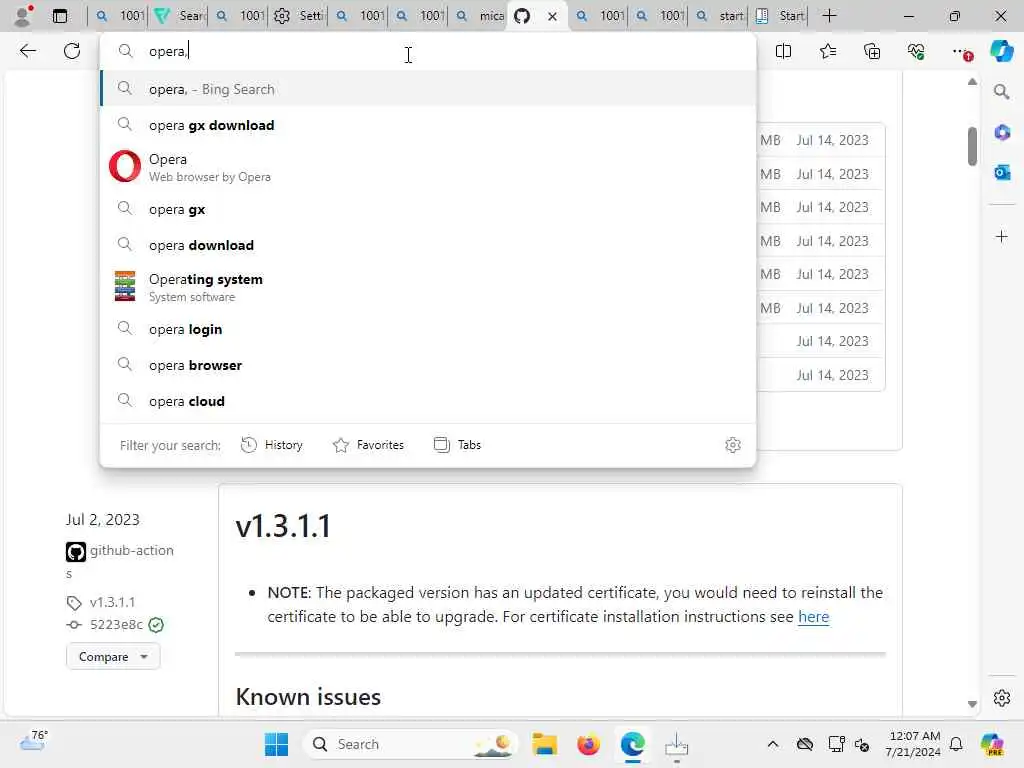Click the verified commit checkmark icon
This screenshot has height=768, width=1024.
[156, 625]
